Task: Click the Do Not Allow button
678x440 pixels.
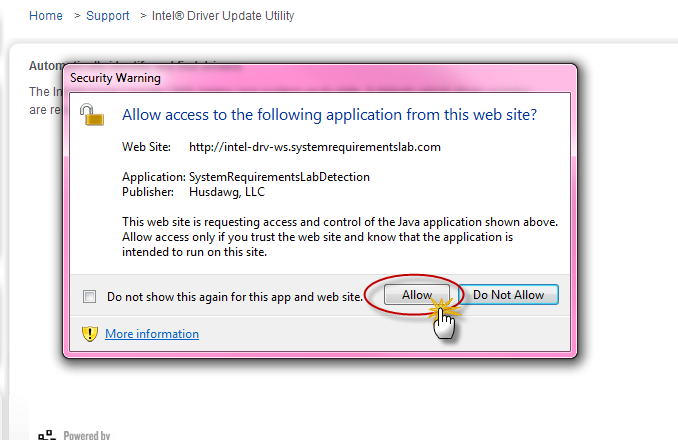Action: [x=508, y=295]
